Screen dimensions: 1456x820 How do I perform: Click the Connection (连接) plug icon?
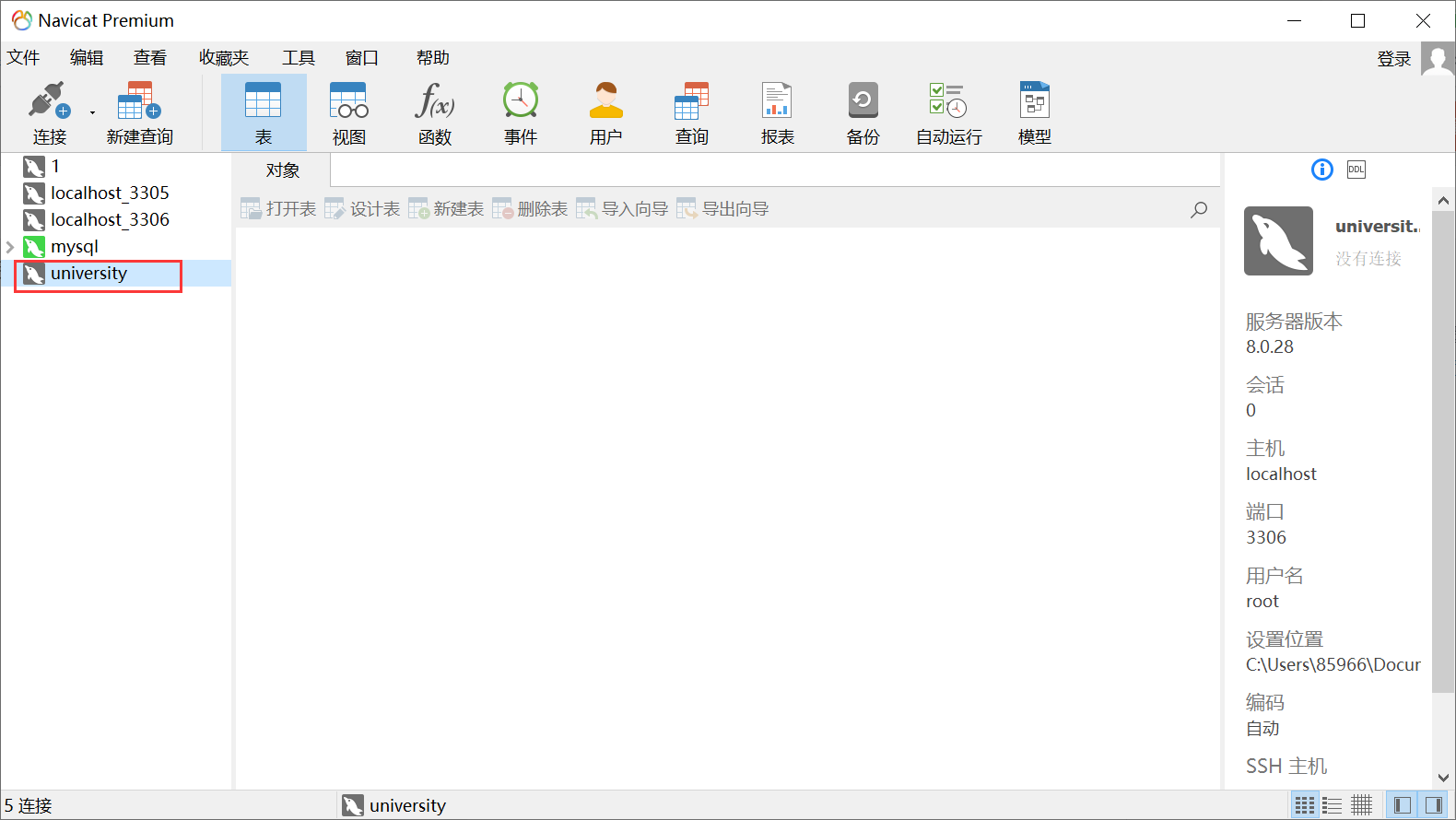pos(49,100)
